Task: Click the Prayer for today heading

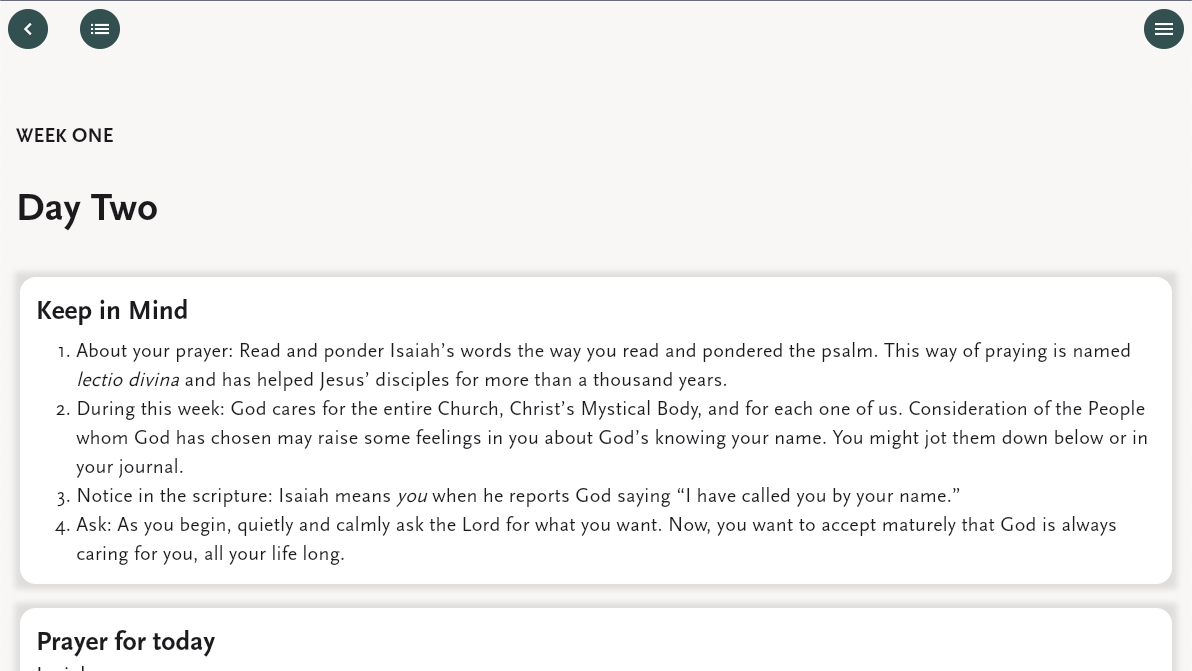Action: [x=125, y=642]
